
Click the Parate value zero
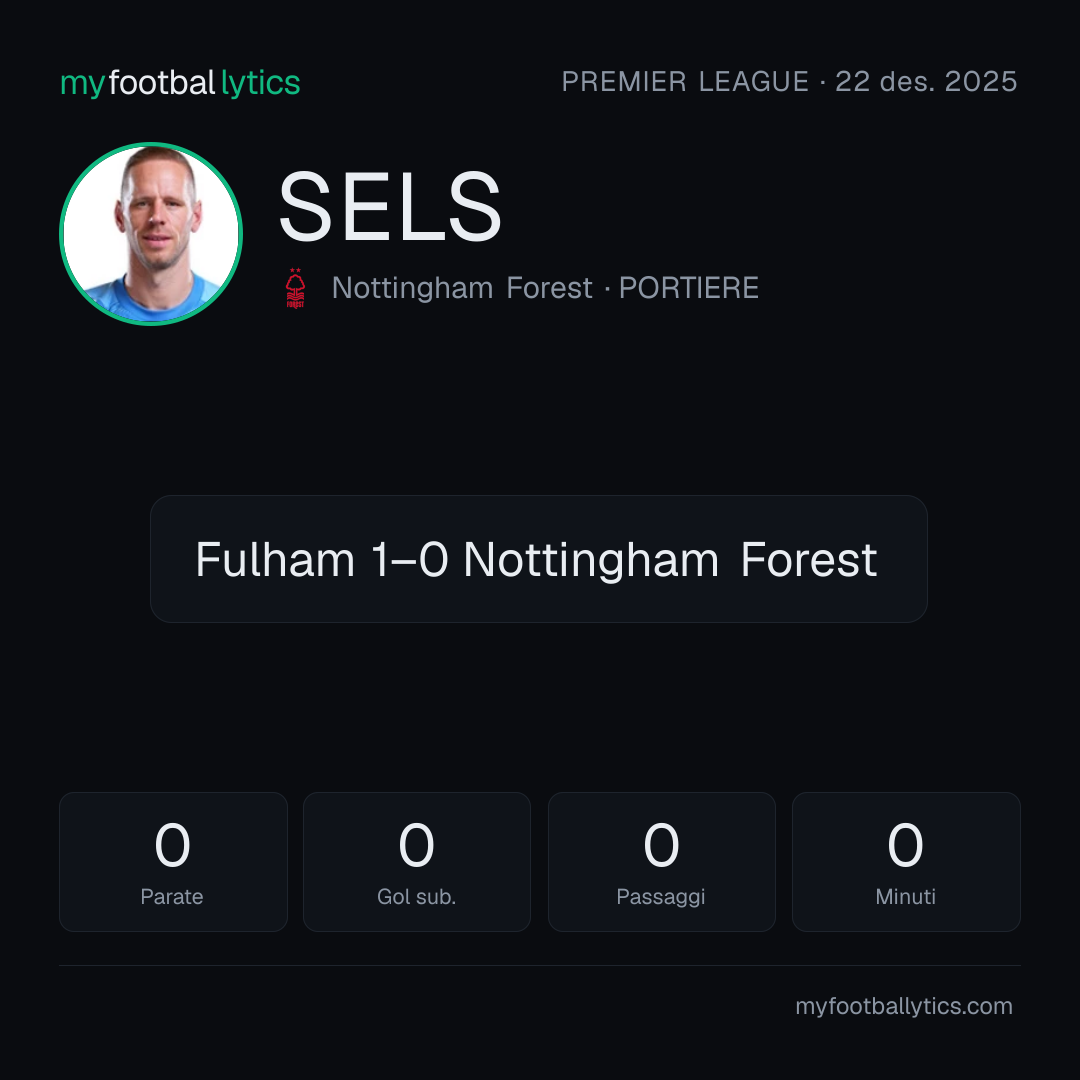pyautogui.click(x=172, y=844)
